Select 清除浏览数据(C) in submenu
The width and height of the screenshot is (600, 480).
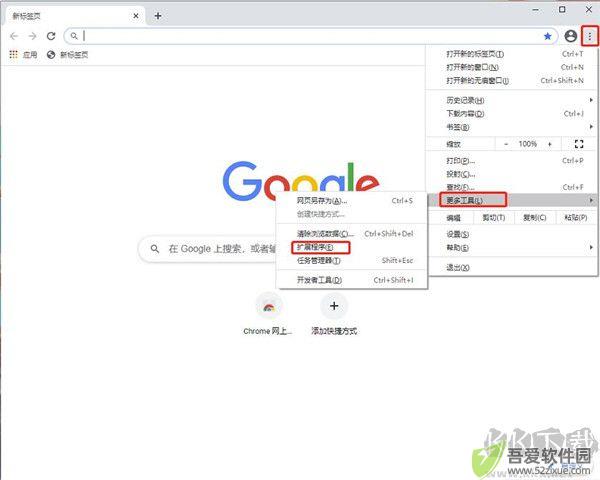tap(352, 234)
